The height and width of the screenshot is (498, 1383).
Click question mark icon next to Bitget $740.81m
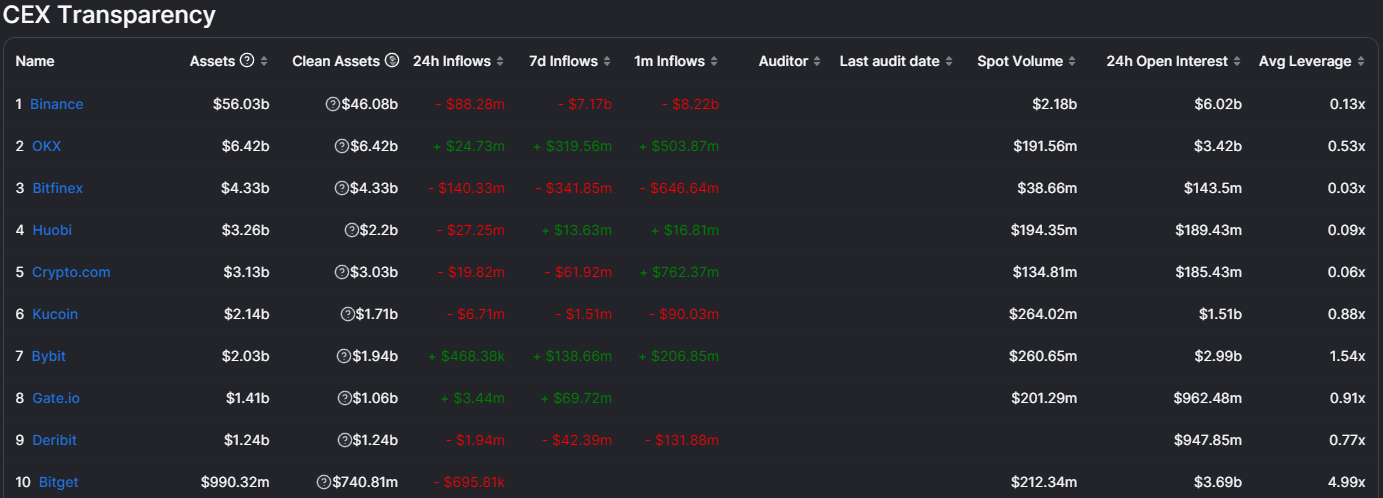[323, 482]
